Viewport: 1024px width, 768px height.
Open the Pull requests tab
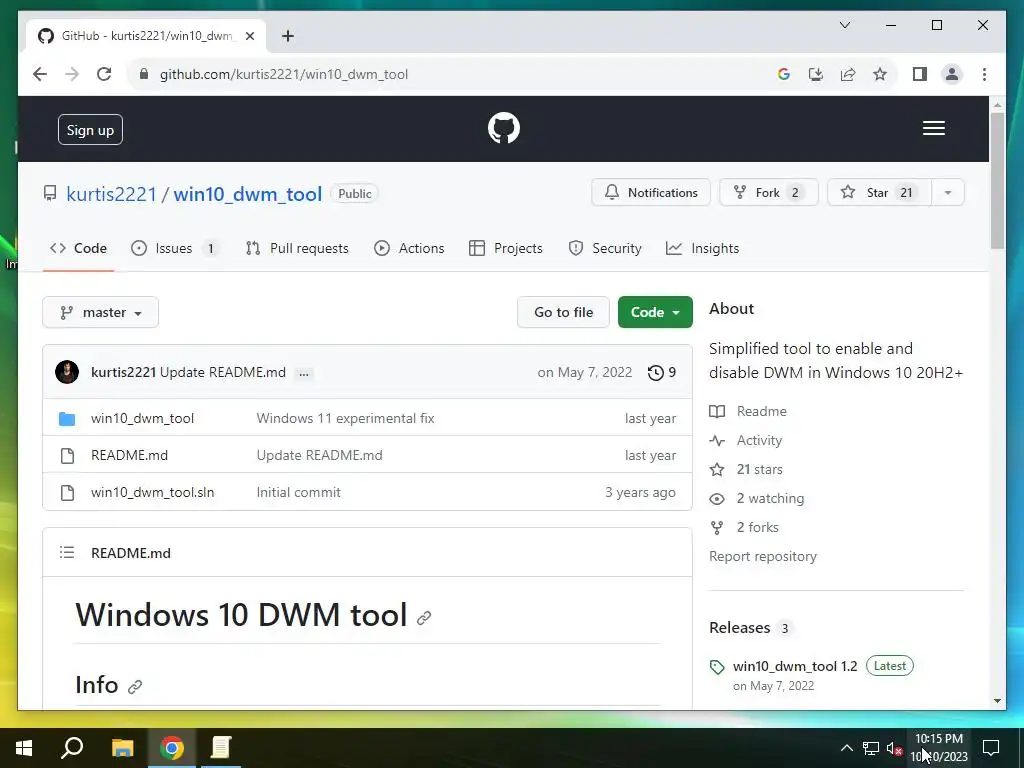pos(297,248)
